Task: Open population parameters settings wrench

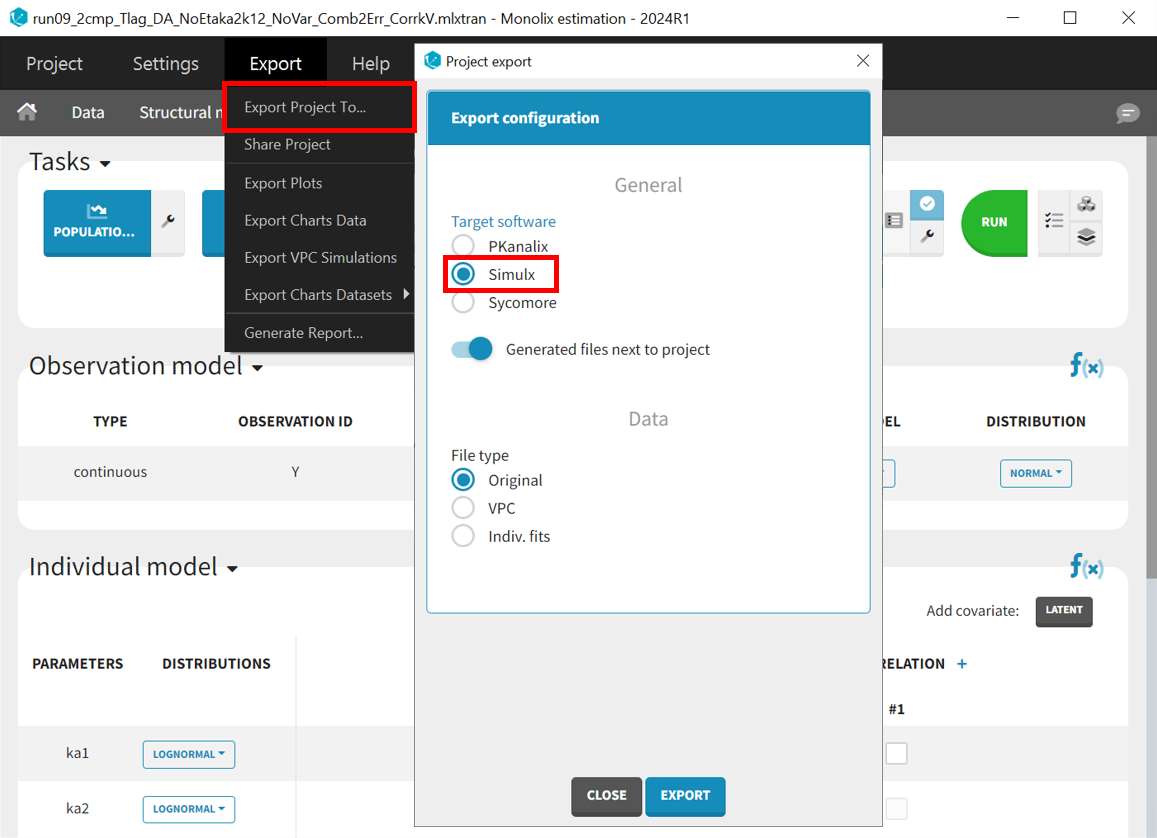Action: (x=168, y=222)
